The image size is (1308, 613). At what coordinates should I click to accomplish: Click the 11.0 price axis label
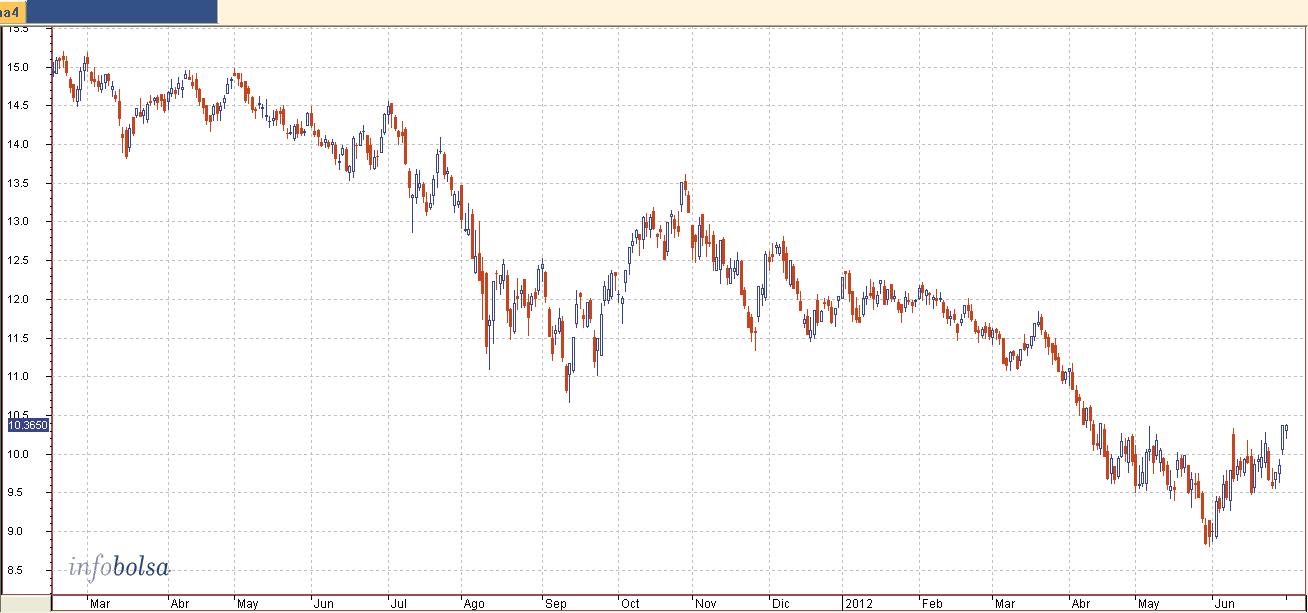coord(17,376)
